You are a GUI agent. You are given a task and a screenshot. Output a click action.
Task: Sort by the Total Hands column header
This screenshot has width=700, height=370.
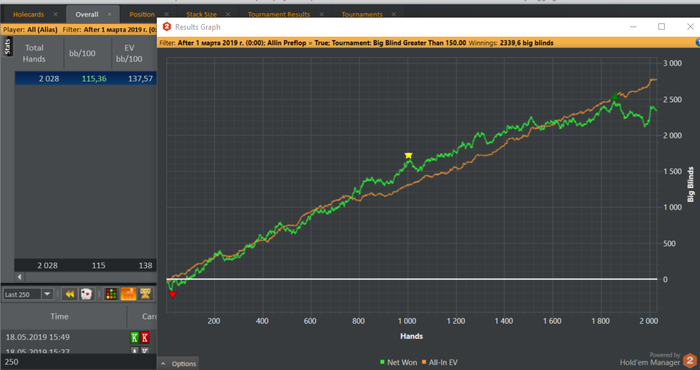(34, 53)
